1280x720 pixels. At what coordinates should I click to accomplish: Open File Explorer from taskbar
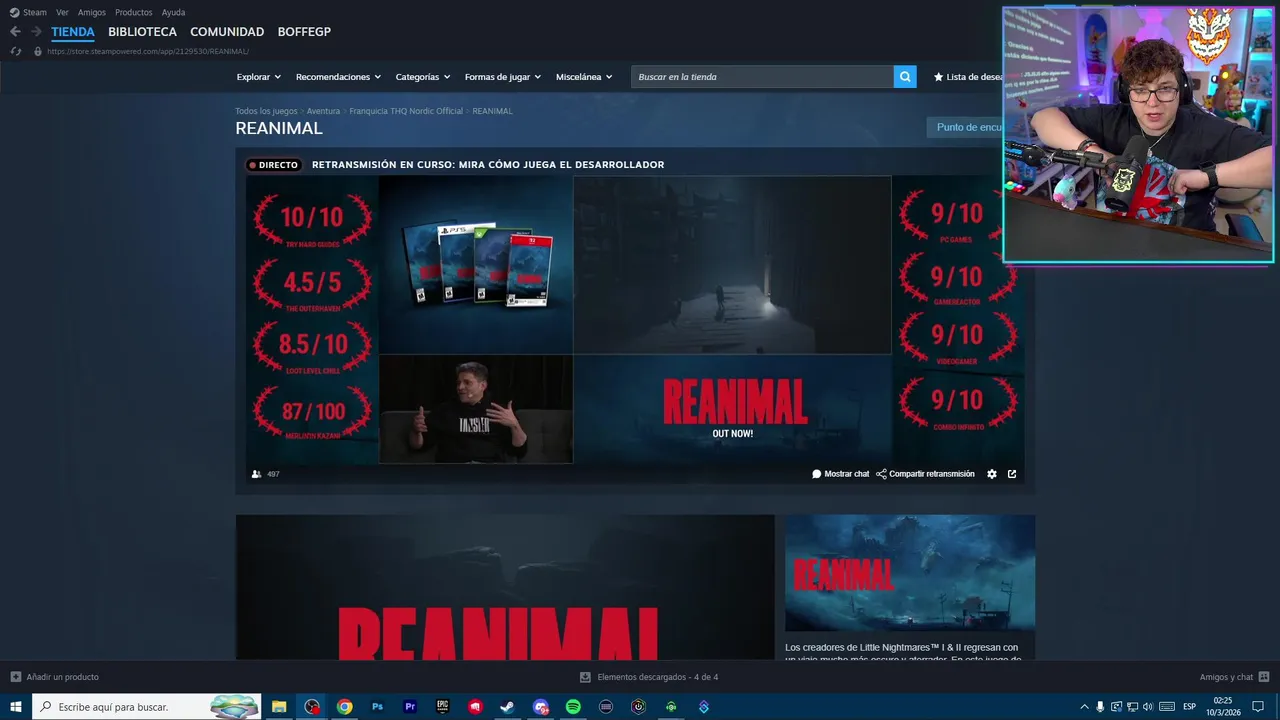tap(279, 707)
